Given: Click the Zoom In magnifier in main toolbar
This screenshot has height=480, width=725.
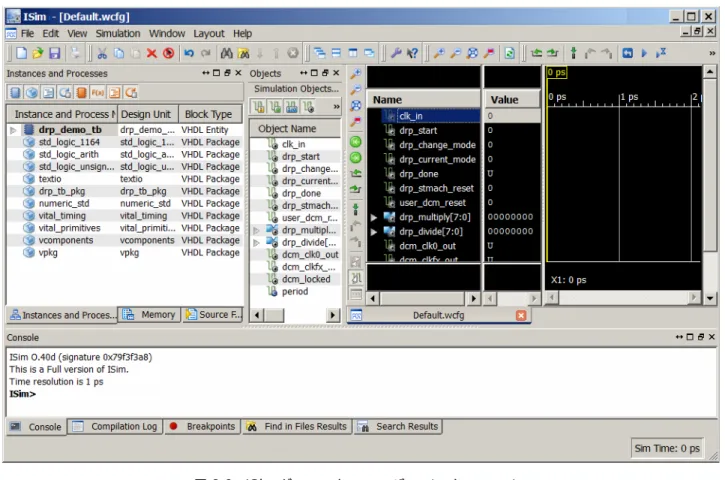Looking at the screenshot, I should pos(439,53).
